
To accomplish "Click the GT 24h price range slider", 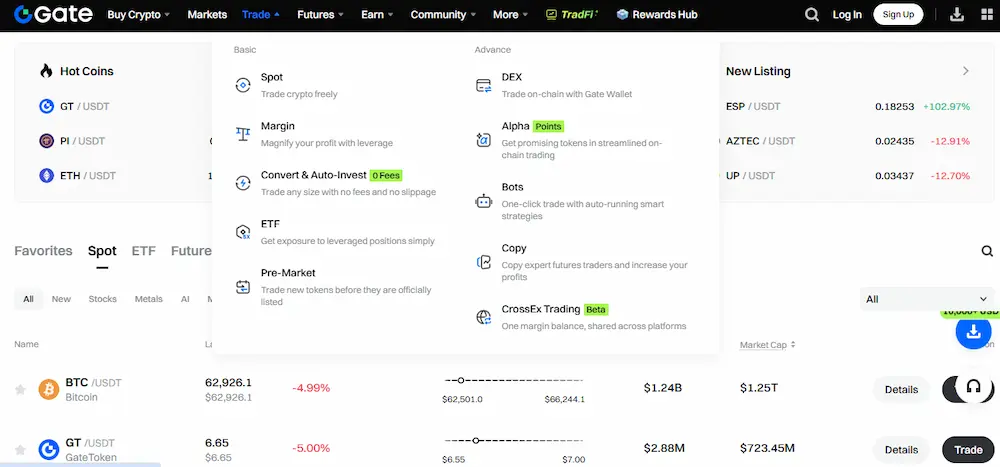I will click(x=514, y=440).
